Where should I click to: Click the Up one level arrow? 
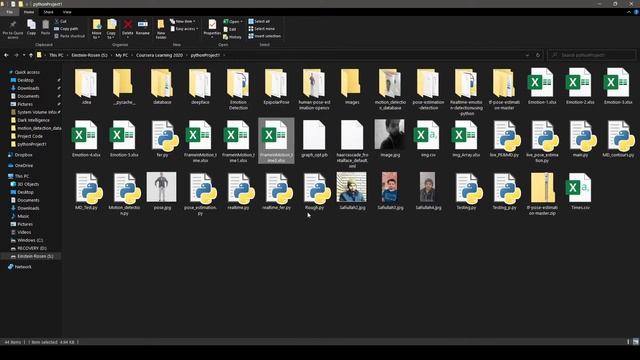[x=31, y=55]
